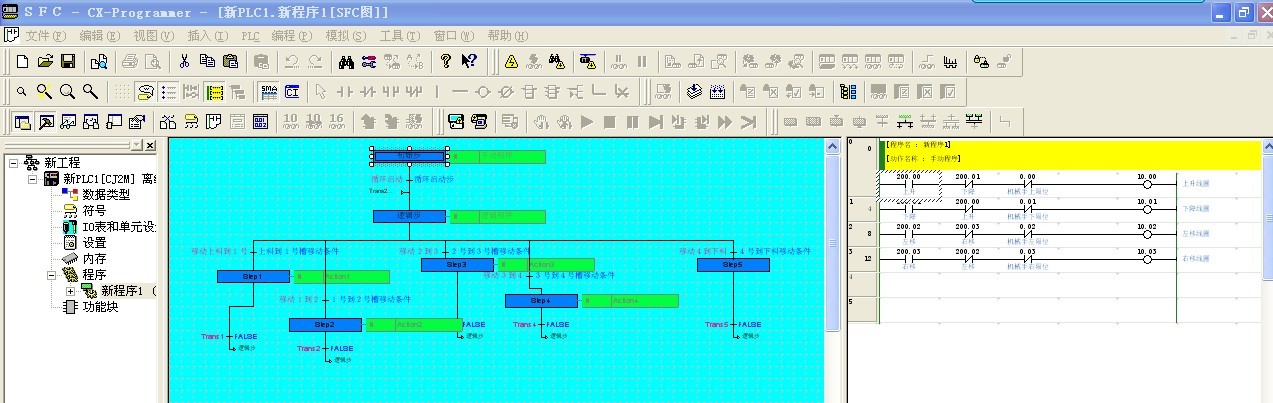
Task: Select the Step3 block in SFC diagram
Action: 457,265
